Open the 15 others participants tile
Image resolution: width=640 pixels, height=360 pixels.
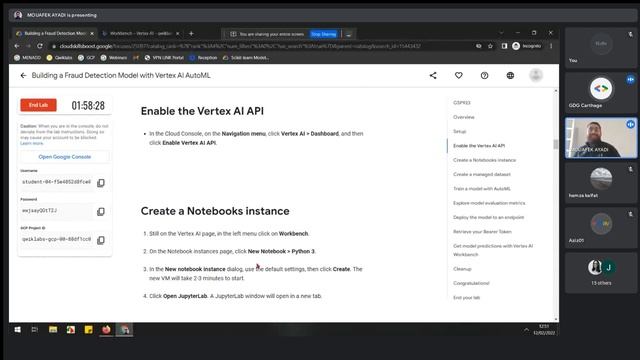pos(601,273)
